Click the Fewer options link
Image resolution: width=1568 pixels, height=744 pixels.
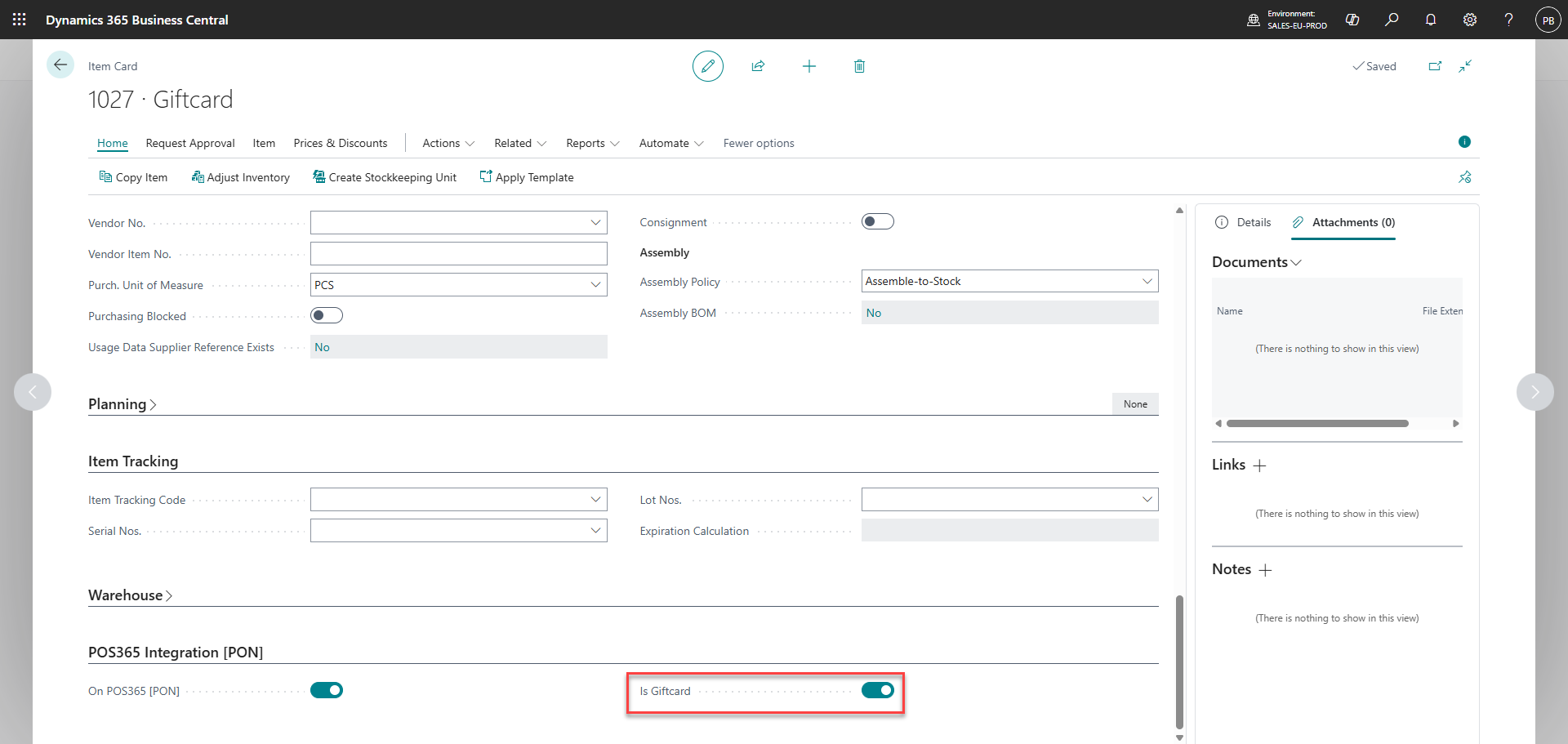point(759,143)
